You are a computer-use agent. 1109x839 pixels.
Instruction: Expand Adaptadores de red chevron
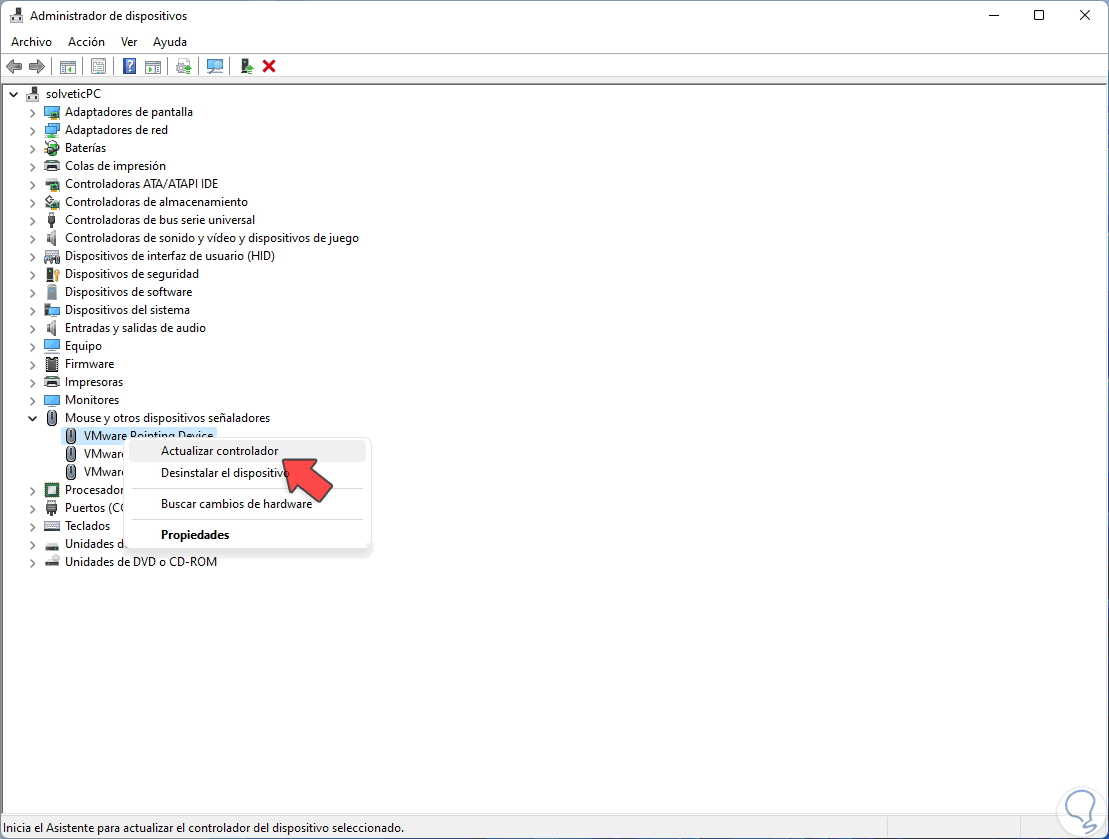pyautogui.click(x=33, y=130)
